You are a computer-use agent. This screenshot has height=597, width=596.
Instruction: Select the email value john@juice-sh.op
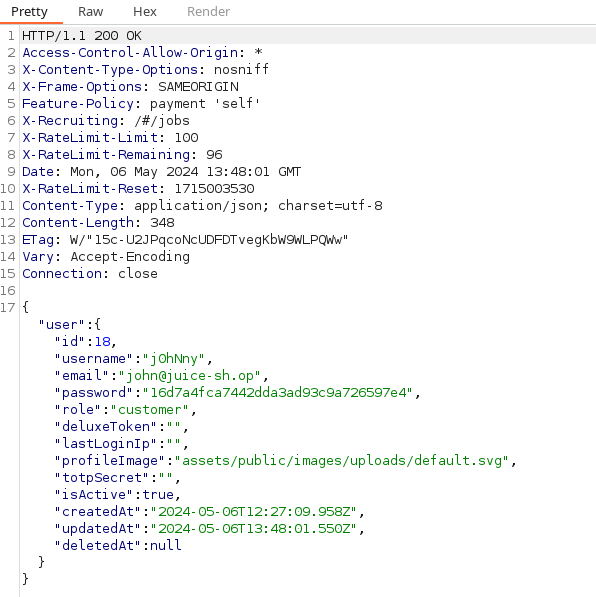(x=189, y=376)
